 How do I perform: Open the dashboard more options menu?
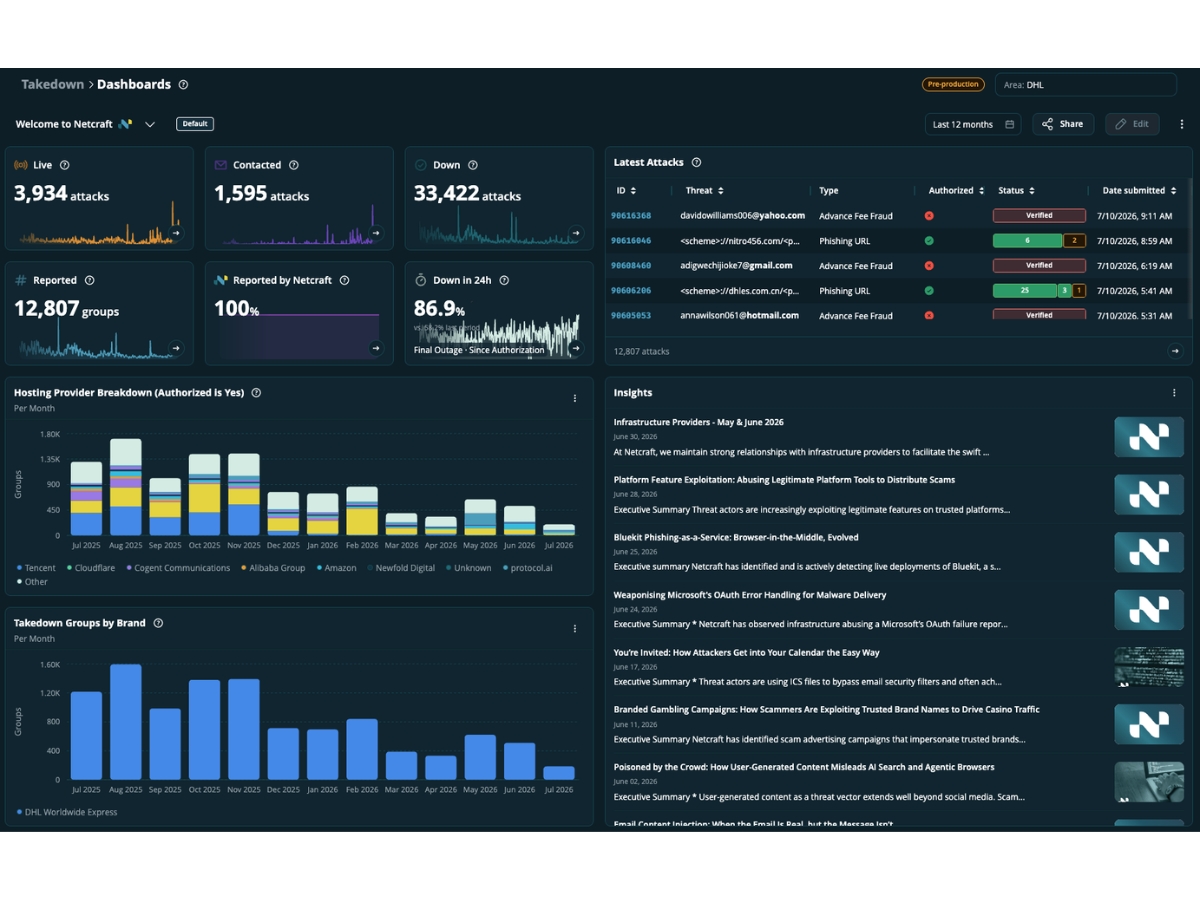tap(1182, 124)
